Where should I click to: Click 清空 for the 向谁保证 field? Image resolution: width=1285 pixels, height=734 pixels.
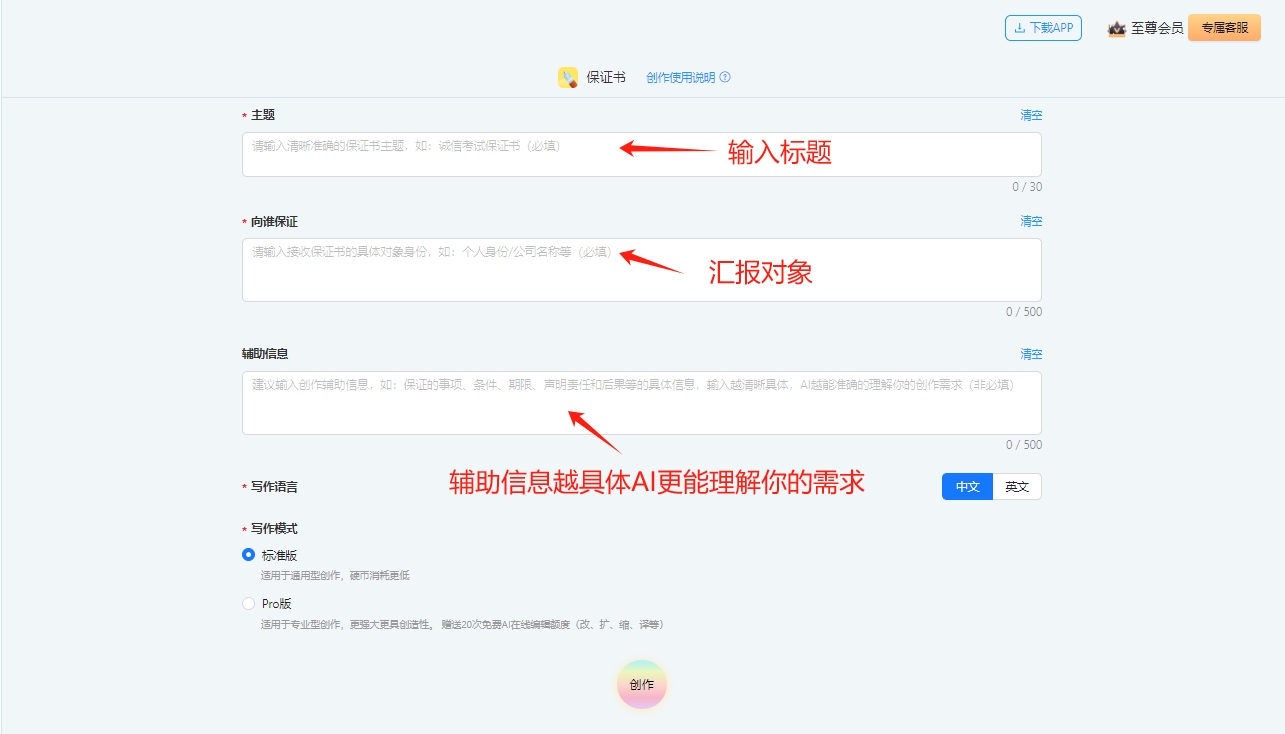tap(1031, 221)
